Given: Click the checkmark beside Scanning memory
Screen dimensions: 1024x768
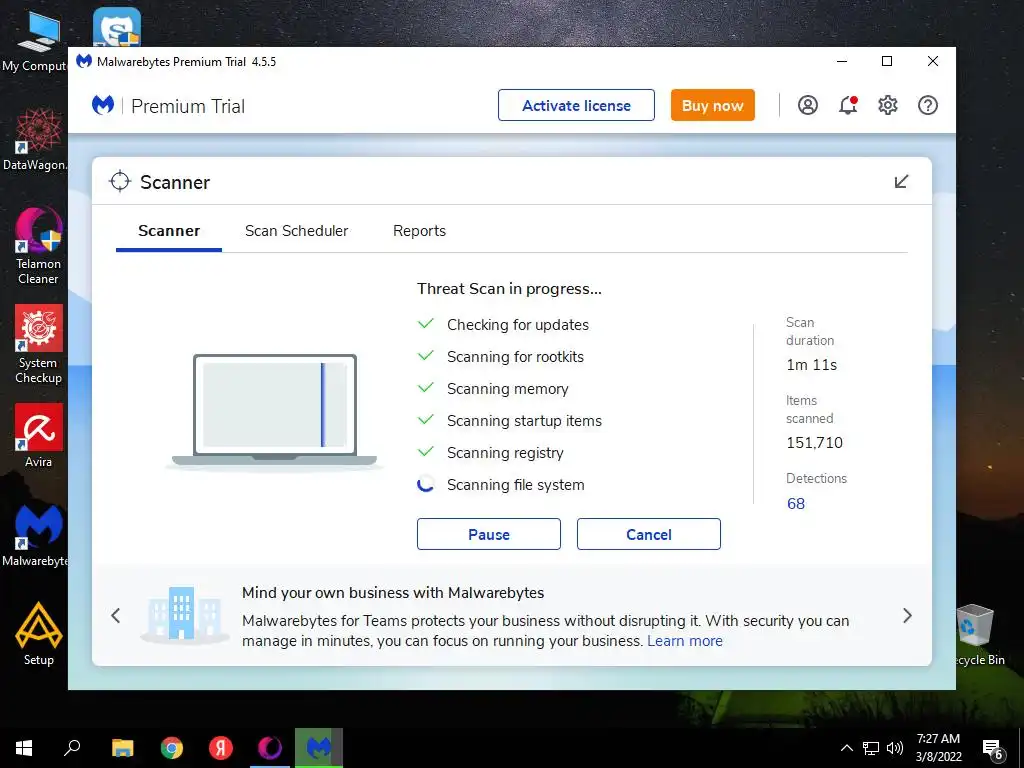Looking at the screenshot, I should pyautogui.click(x=426, y=387).
